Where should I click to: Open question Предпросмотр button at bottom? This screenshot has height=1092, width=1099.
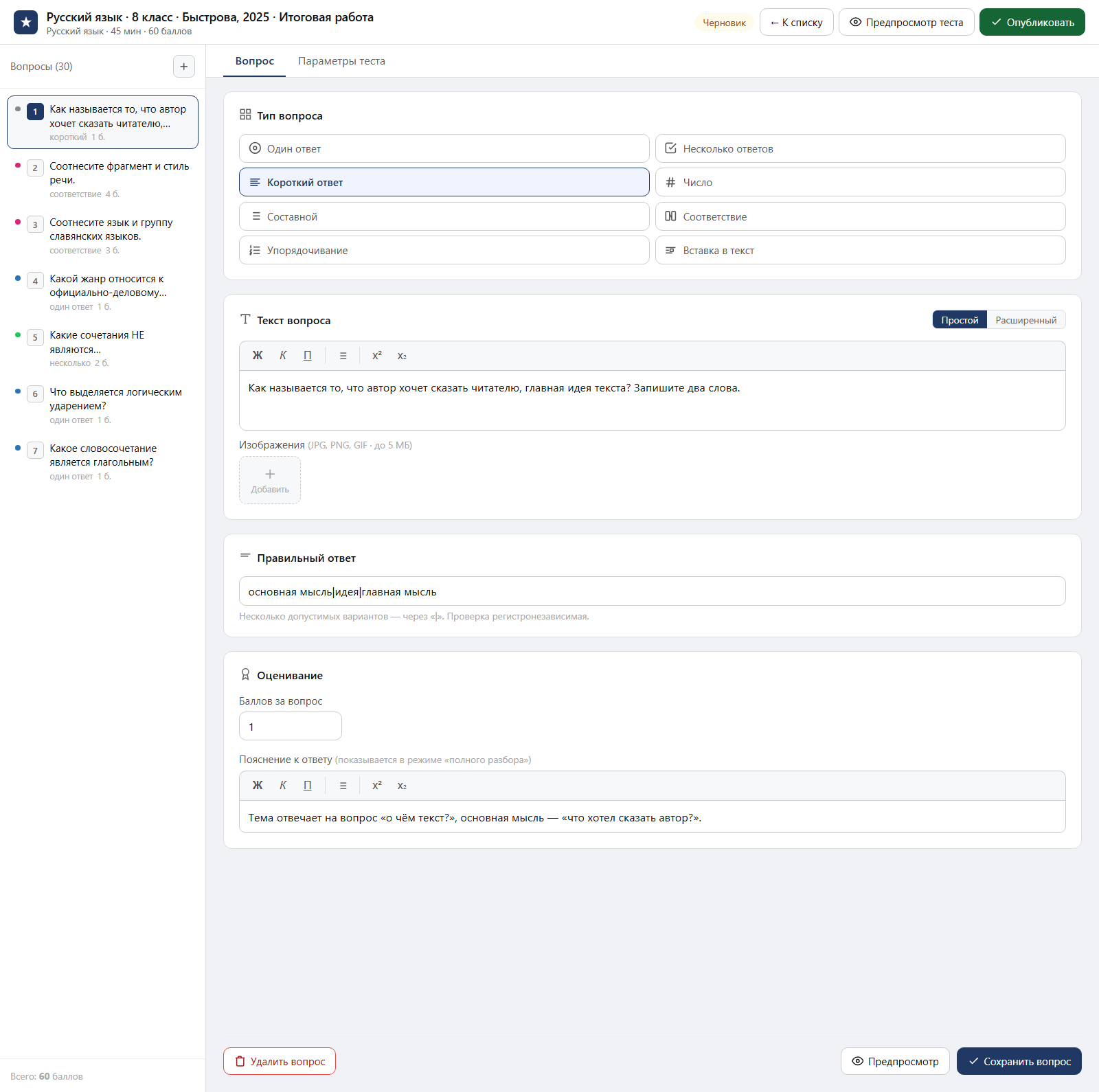[x=895, y=1061]
